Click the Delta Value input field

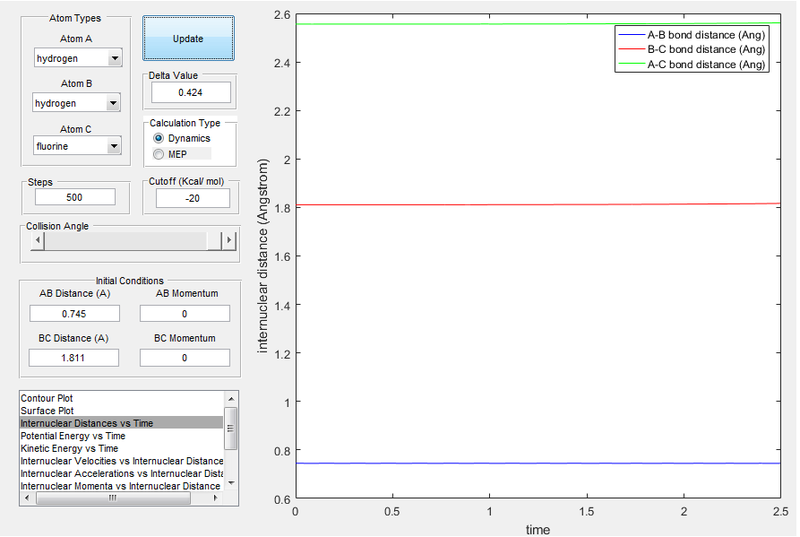190,93
